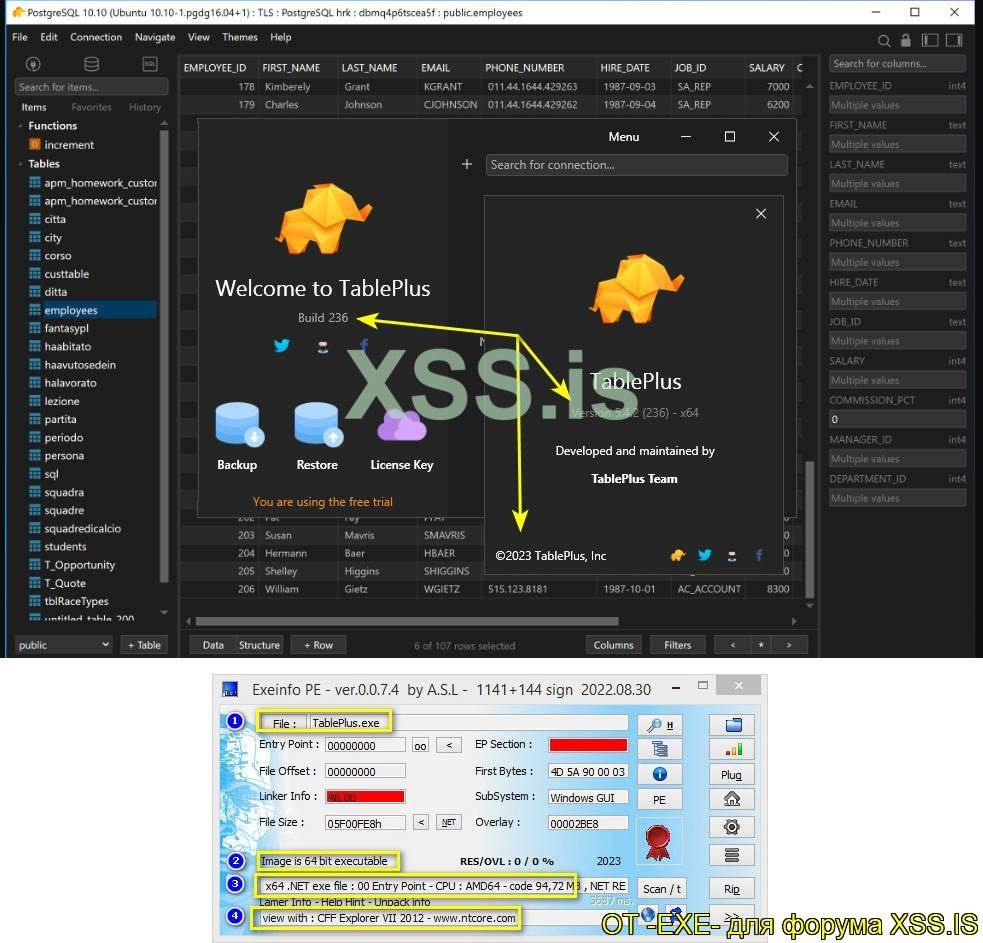Switch to the Structure tab in the bottom bar

point(259,645)
